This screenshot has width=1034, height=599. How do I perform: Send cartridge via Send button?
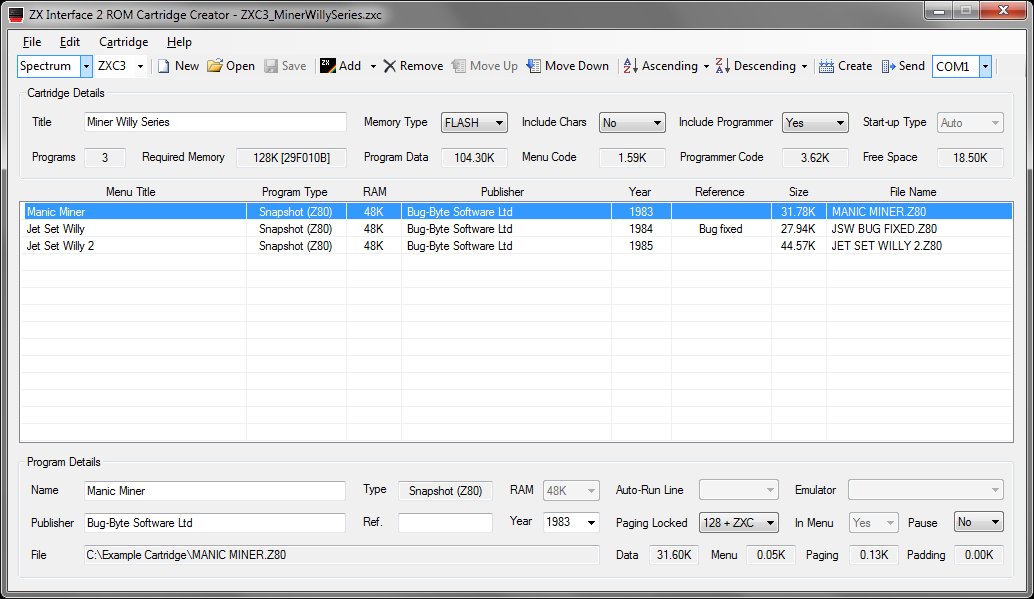(x=903, y=66)
